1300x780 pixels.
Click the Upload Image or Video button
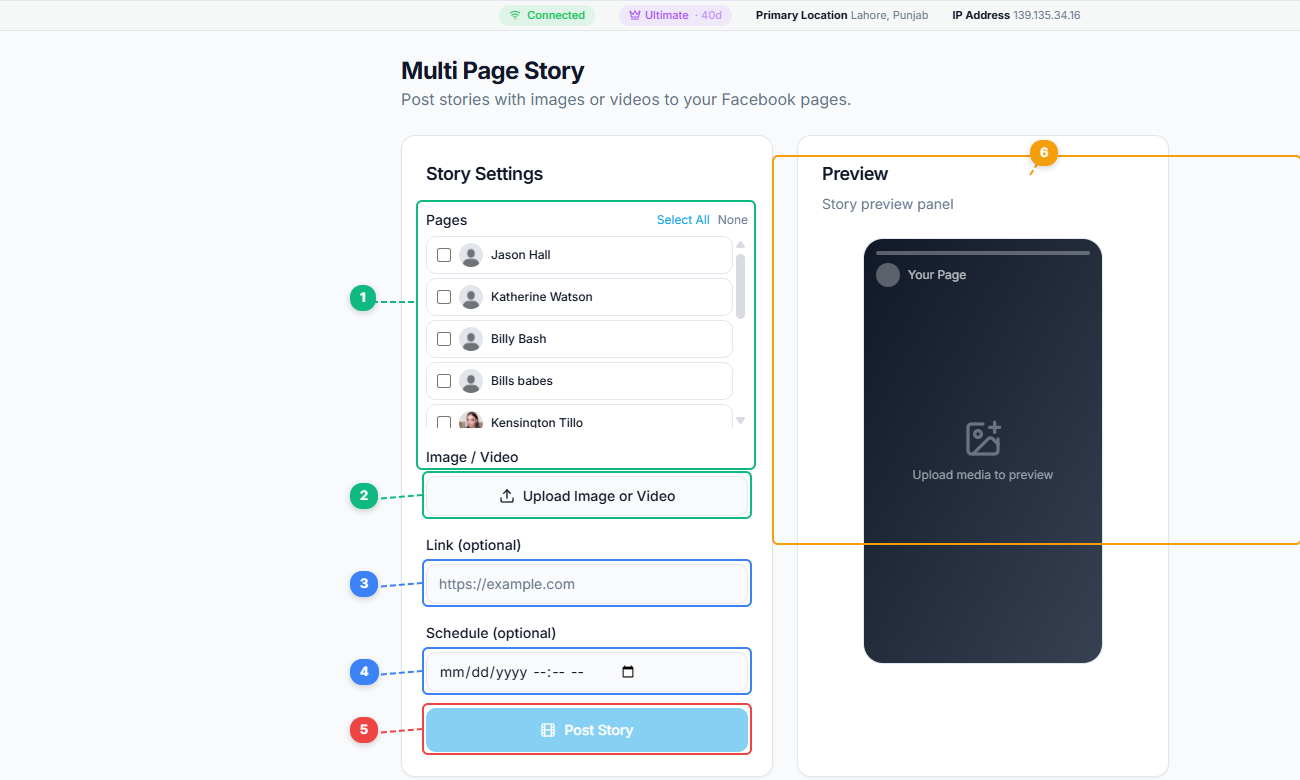click(587, 496)
